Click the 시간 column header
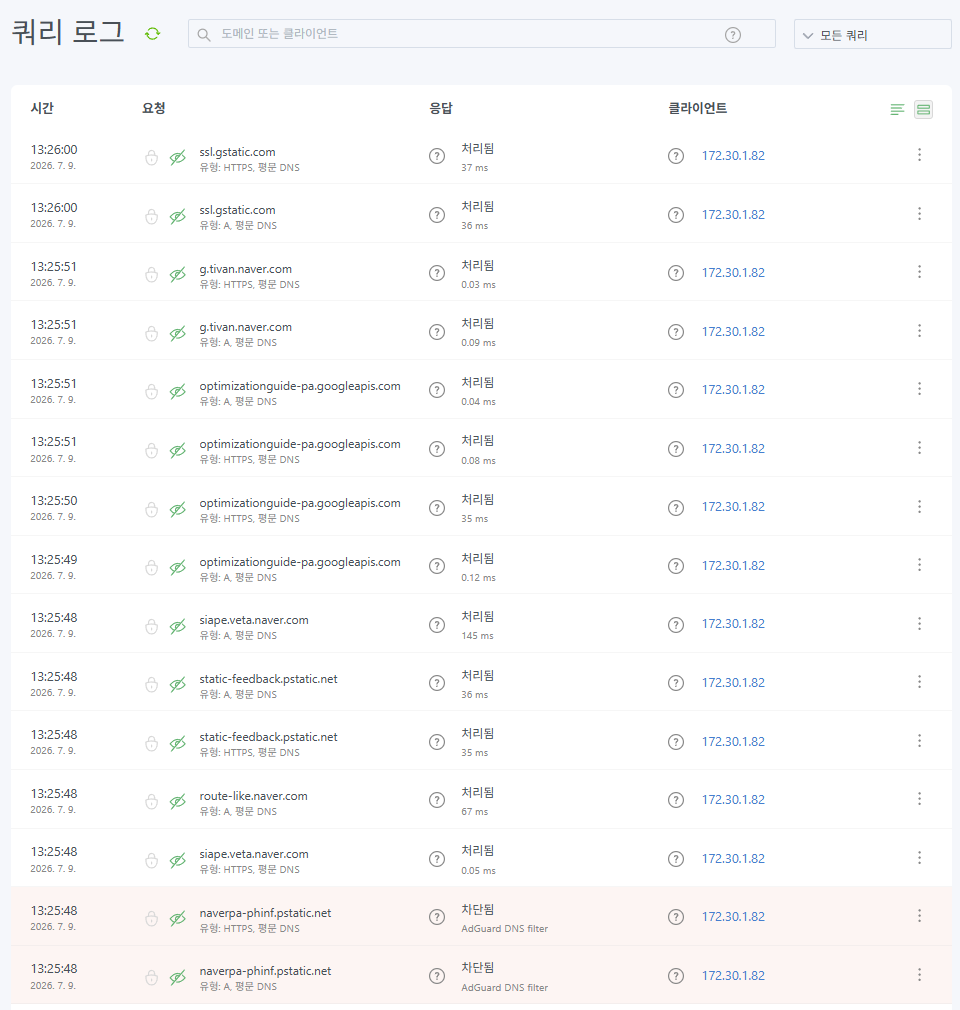The width and height of the screenshot is (960, 1010). [x=42, y=108]
